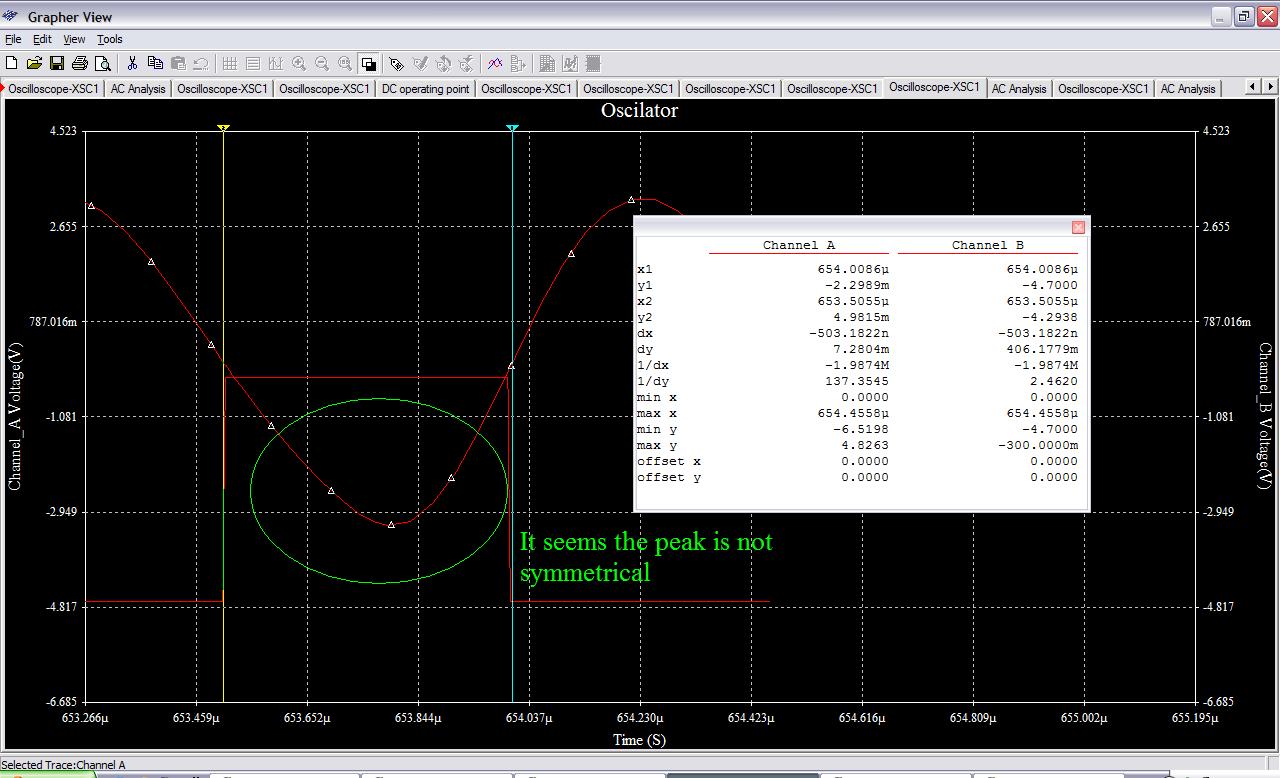
Task: Select the highlighted active Oscilloscope-XSC1 tab
Action: click(x=934, y=87)
